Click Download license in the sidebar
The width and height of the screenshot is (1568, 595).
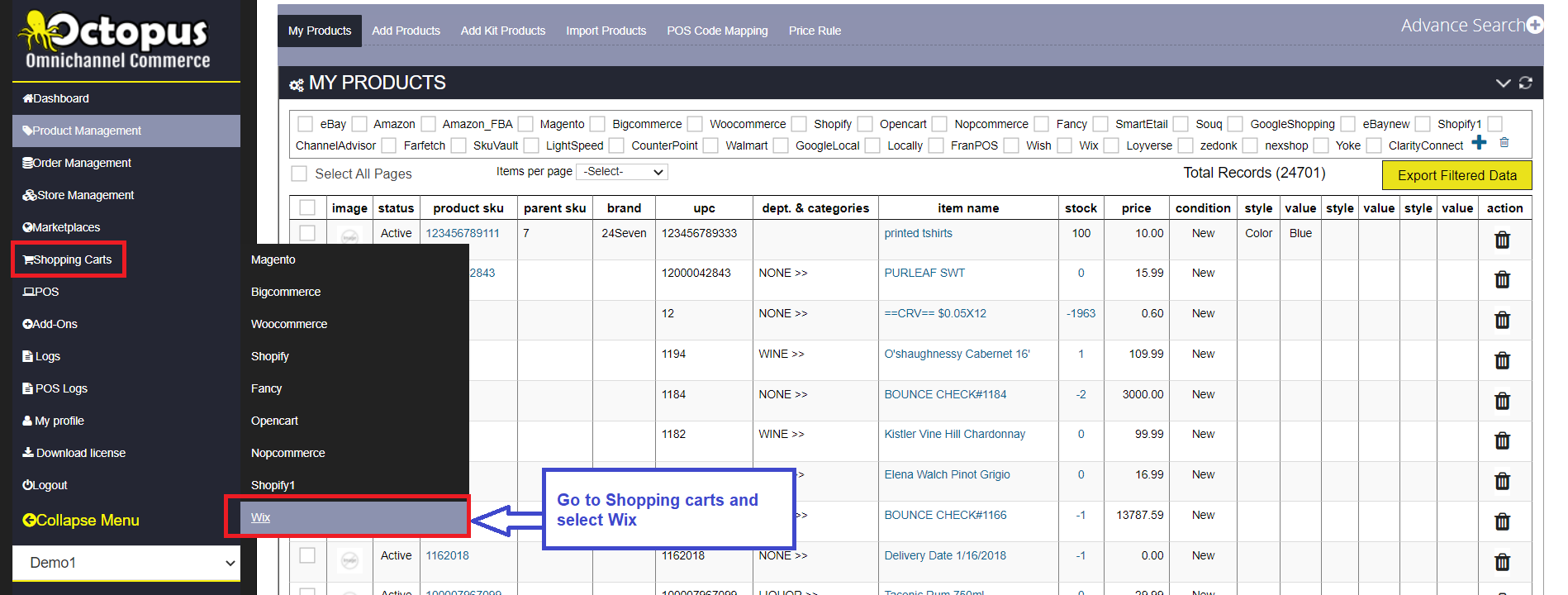point(74,453)
